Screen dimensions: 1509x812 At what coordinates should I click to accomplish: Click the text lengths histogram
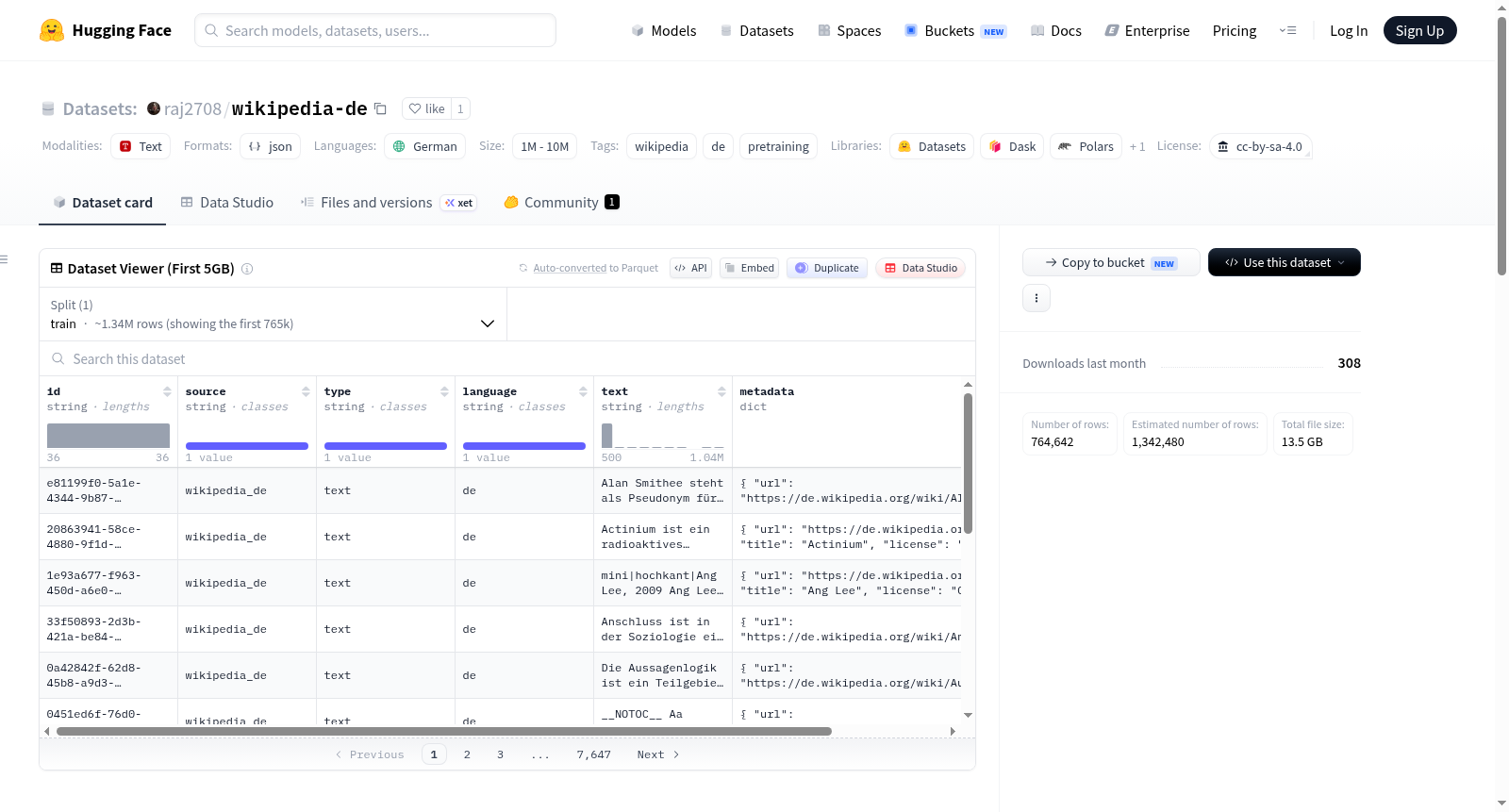tap(663, 436)
